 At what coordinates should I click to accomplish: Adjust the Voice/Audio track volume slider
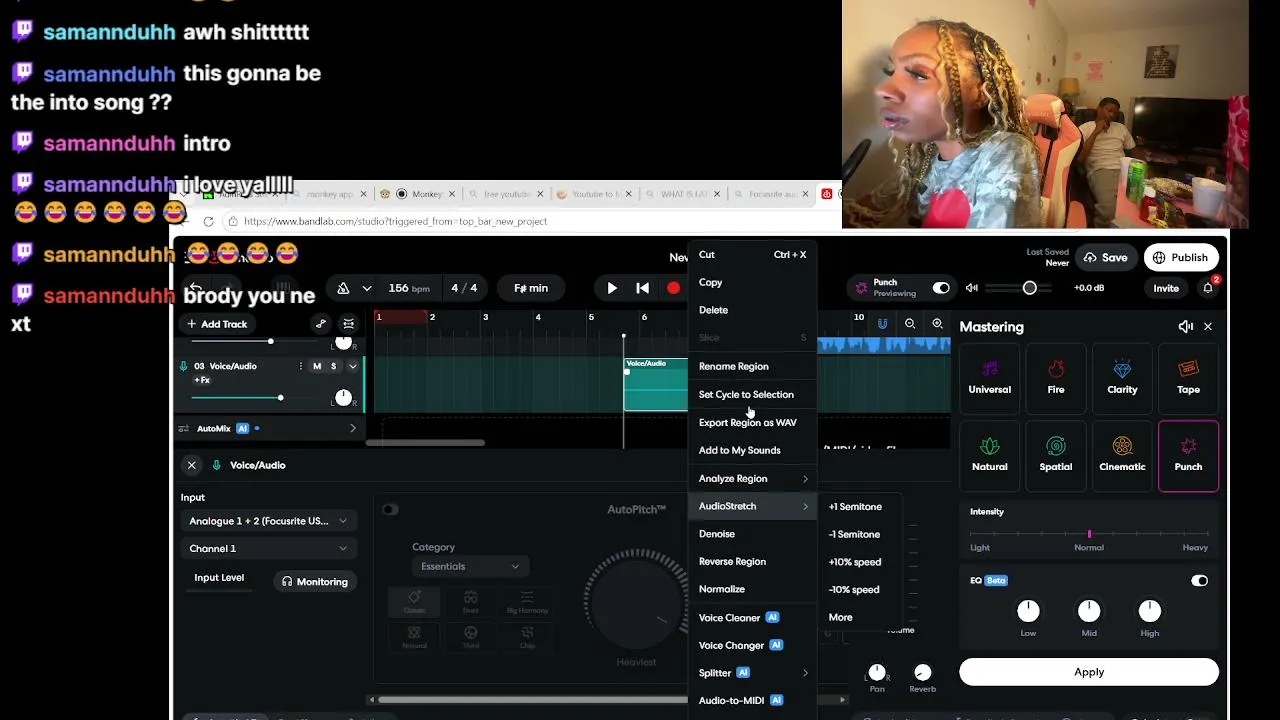click(237, 398)
